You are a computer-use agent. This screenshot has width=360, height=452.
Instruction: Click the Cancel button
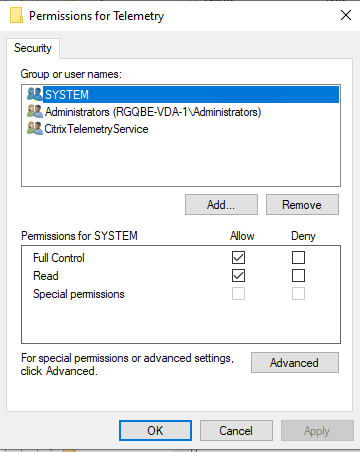click(x=236, y=431)
